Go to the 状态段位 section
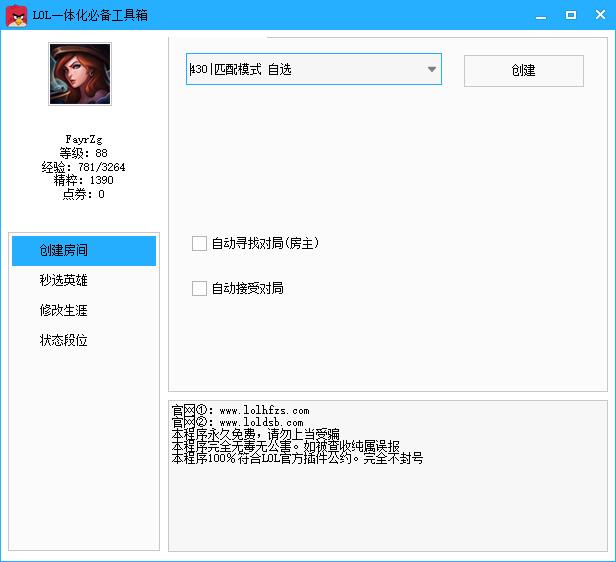 click(x=64, y=341)
